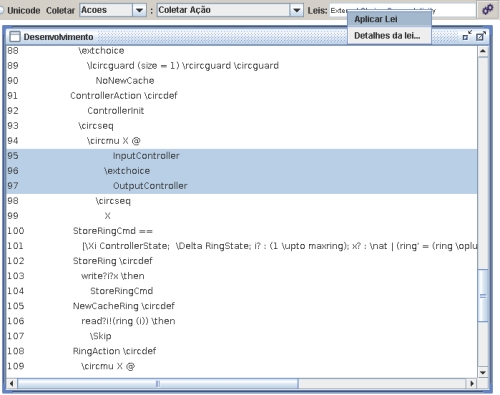The width and height of the screenshot is (500, 395).
Task: Maximize the Desenvolvimento panel
Action: click(x=481, y=36)
